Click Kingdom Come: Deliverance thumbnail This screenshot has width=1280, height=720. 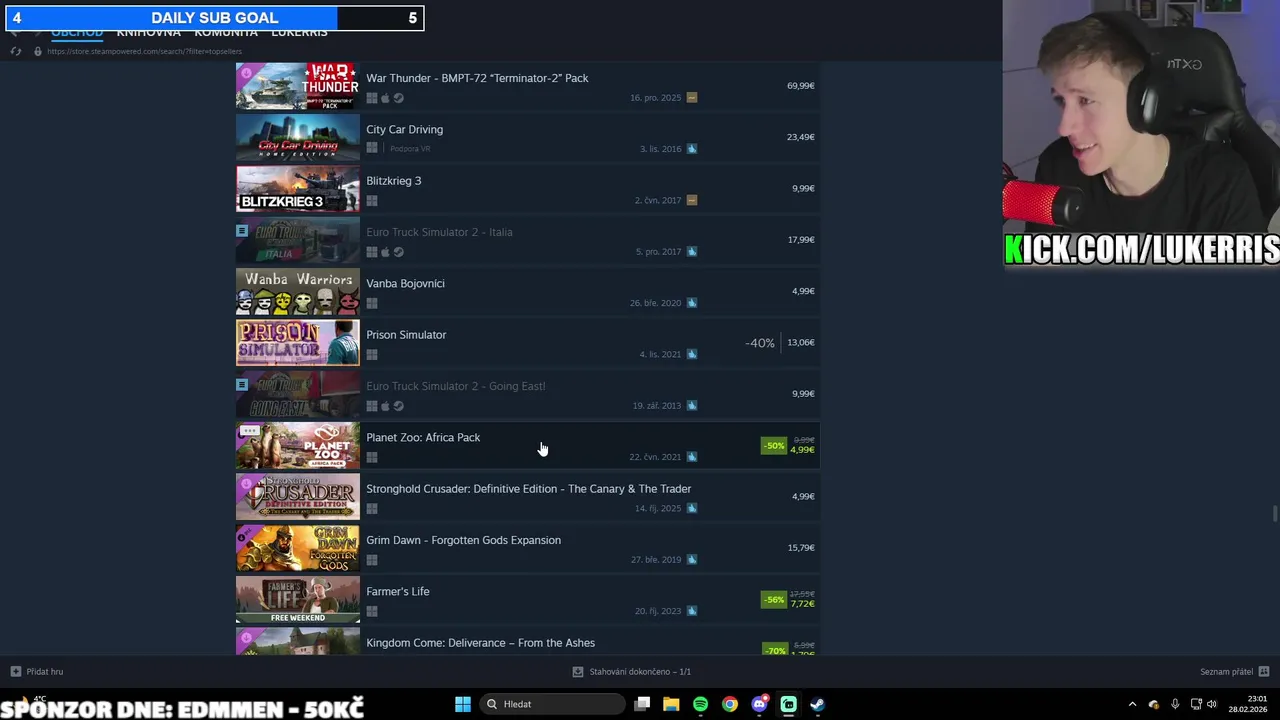(297, 641)
